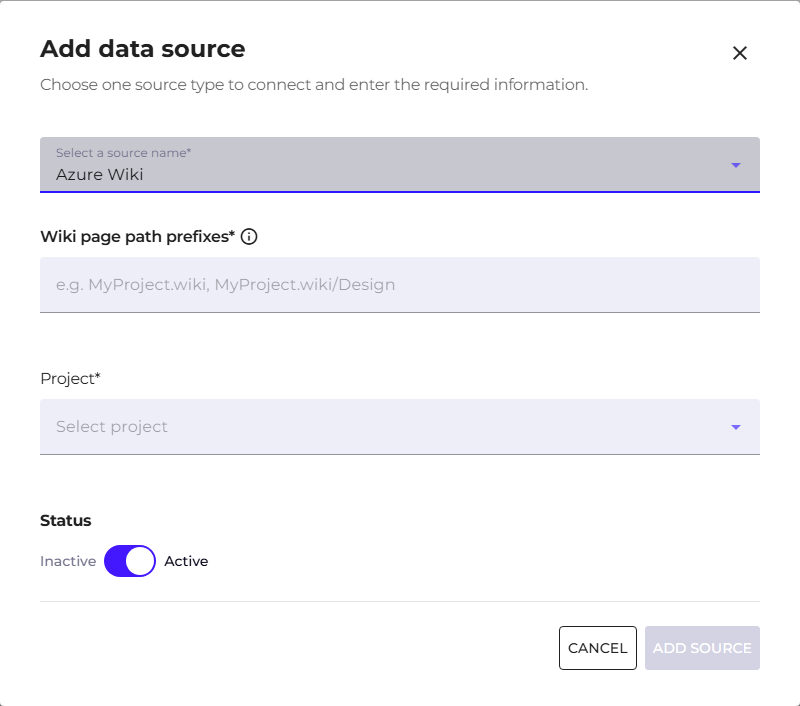Click the Cancel button
The height and width of the screenshot is (706, 800).
597,648
